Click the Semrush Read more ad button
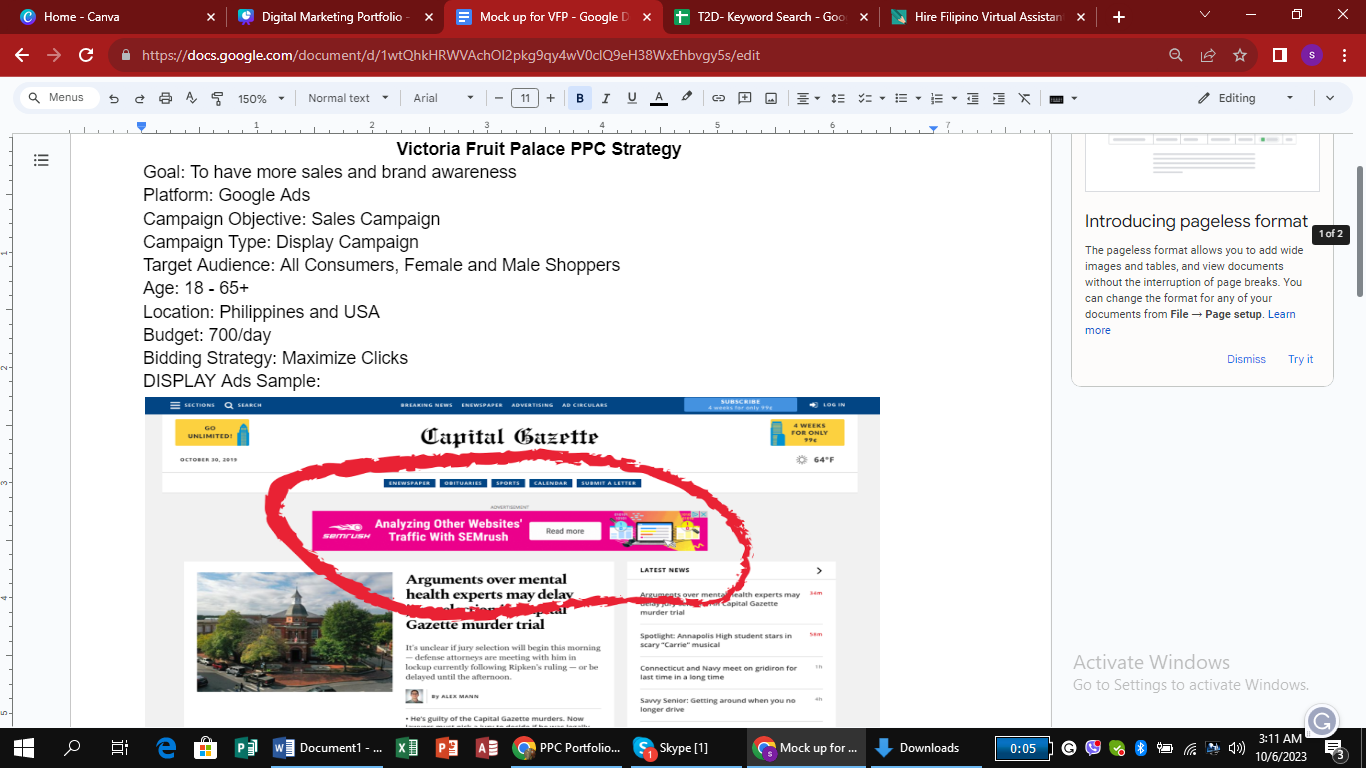Image resolution: width=1366 pixels, height=768 pixels. 565,531
